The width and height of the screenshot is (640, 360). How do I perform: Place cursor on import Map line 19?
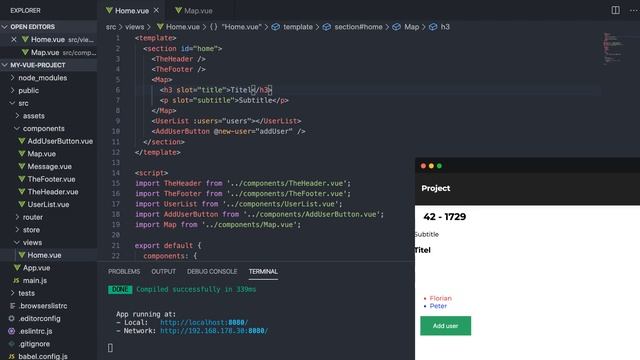tap(218, 225)
